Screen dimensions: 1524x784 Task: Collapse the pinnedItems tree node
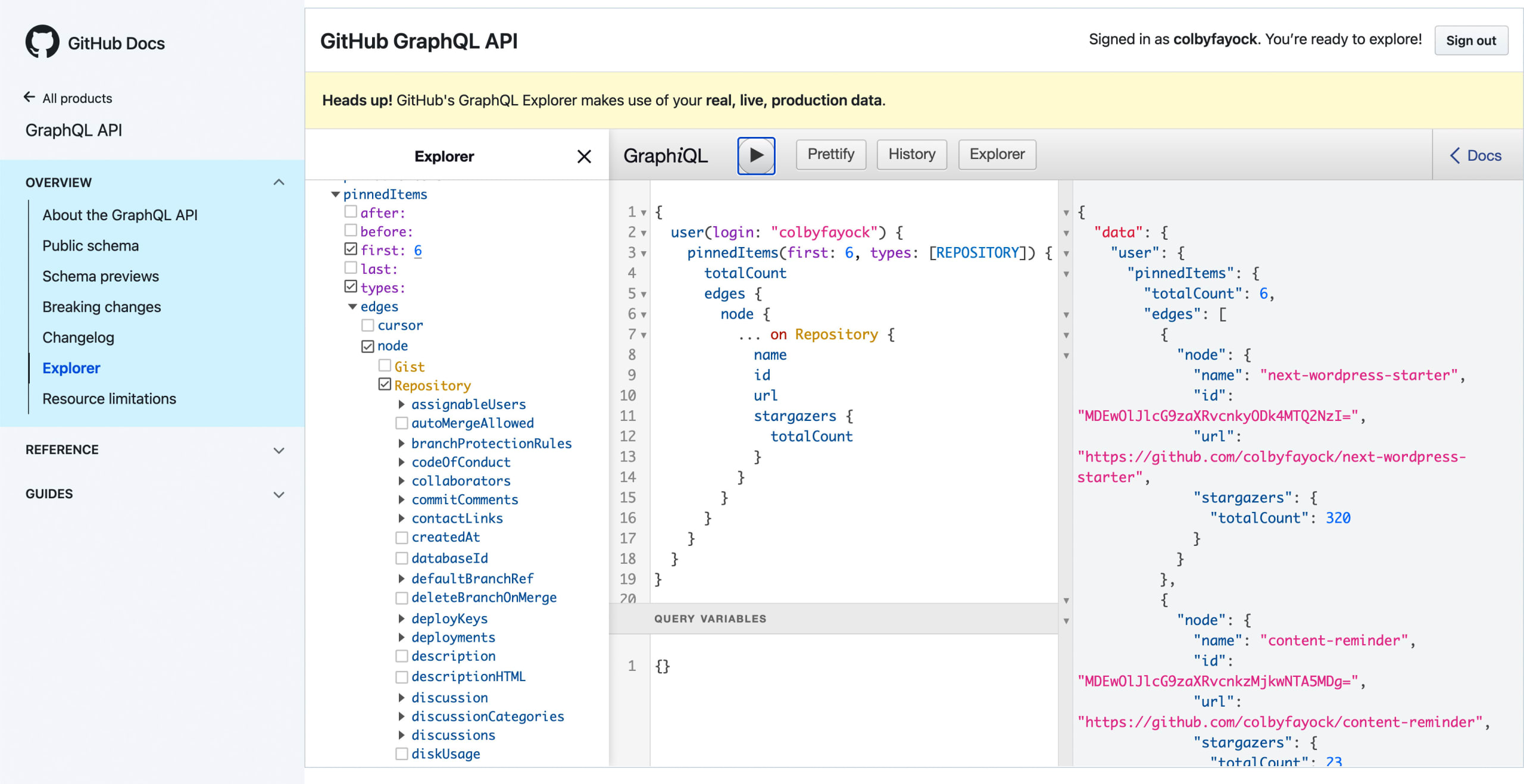[335, 195]
